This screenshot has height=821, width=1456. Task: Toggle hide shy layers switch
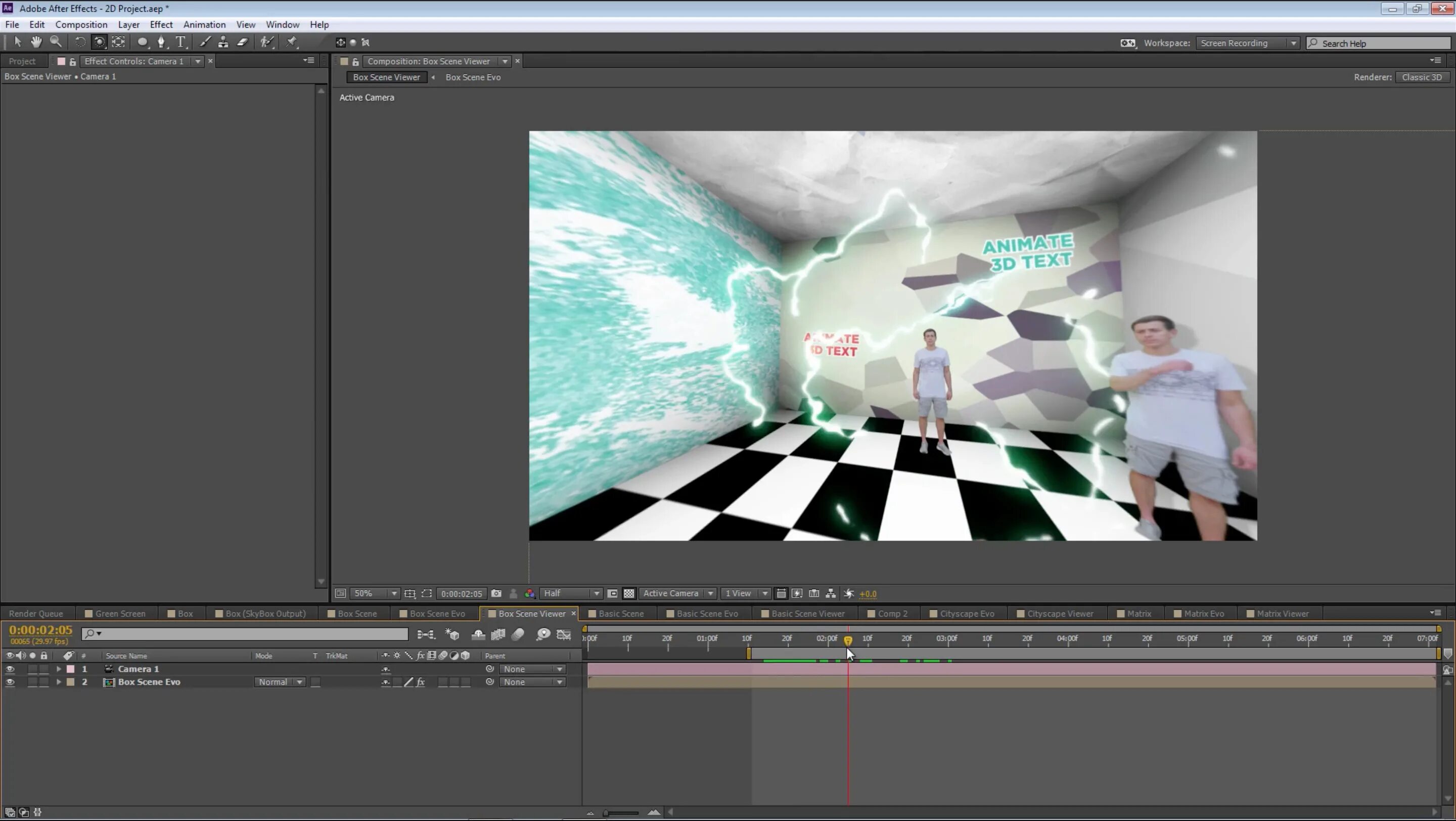(x=478, y=635)
